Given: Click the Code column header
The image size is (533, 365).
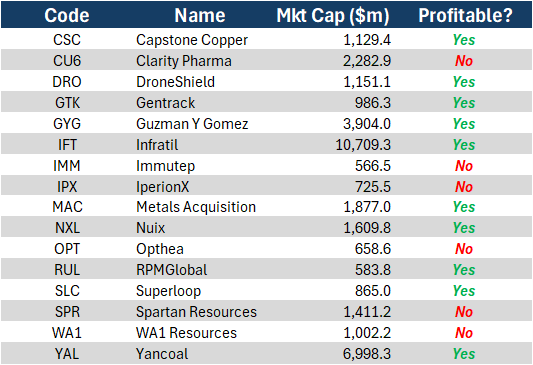Looking at the screenshot, I should [67, 15].
